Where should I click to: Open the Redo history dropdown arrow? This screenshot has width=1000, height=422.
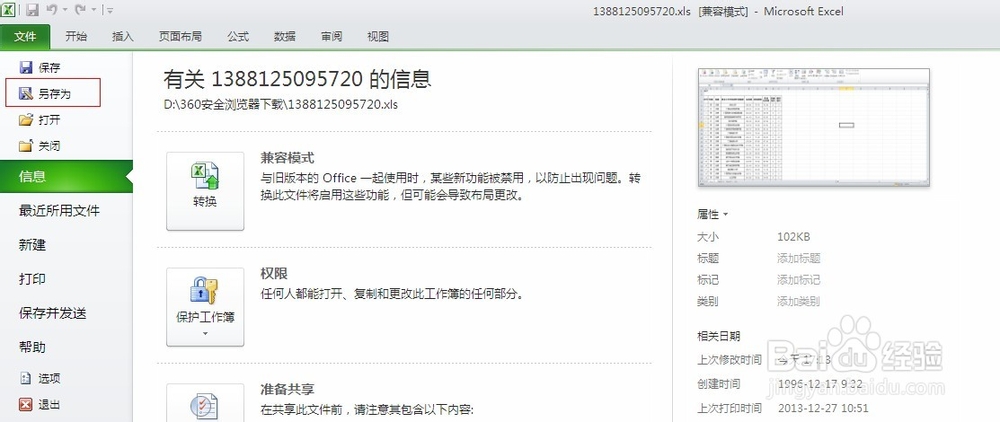(94, 10)
